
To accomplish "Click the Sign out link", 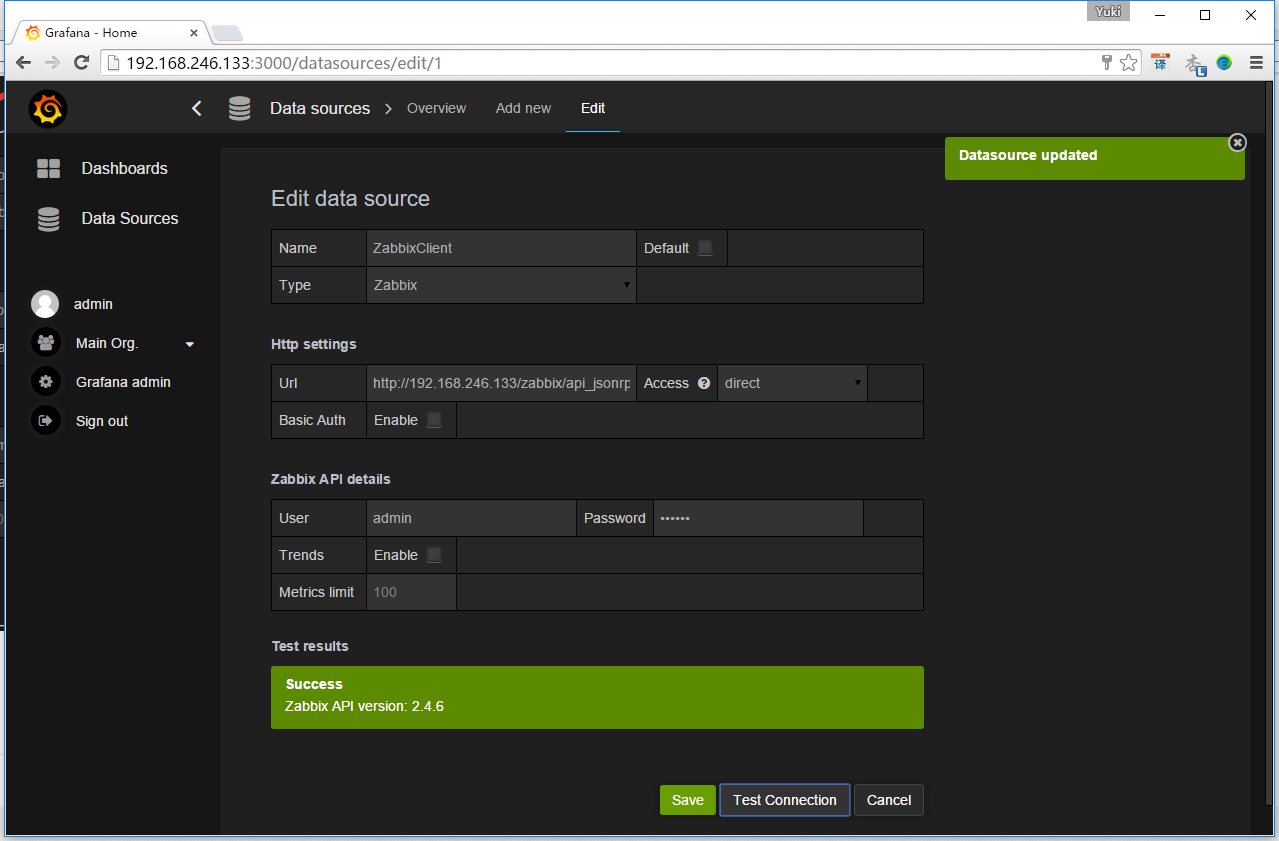I will [x=102, y=421].
